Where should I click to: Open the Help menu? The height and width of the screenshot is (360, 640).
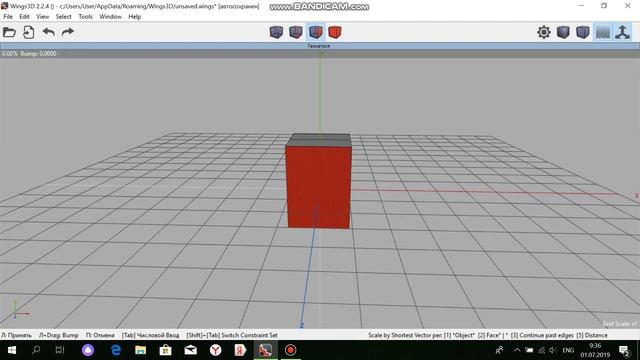pos(134,17)
